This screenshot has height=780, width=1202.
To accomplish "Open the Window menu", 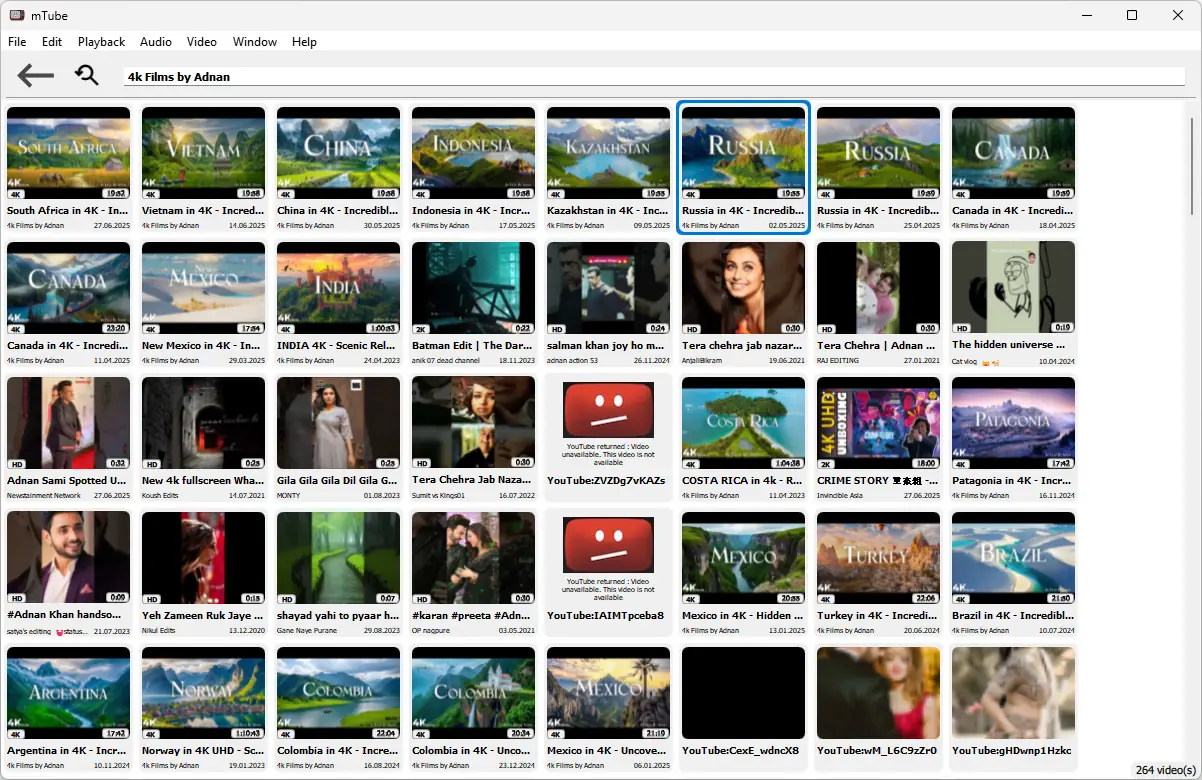I will [254, 42].
